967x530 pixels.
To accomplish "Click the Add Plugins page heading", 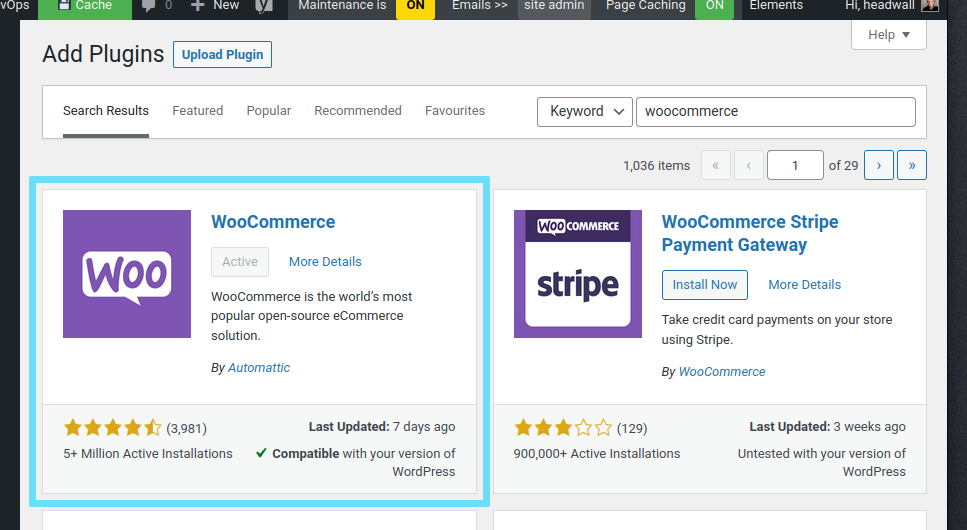I will click(x=103, y=54).
